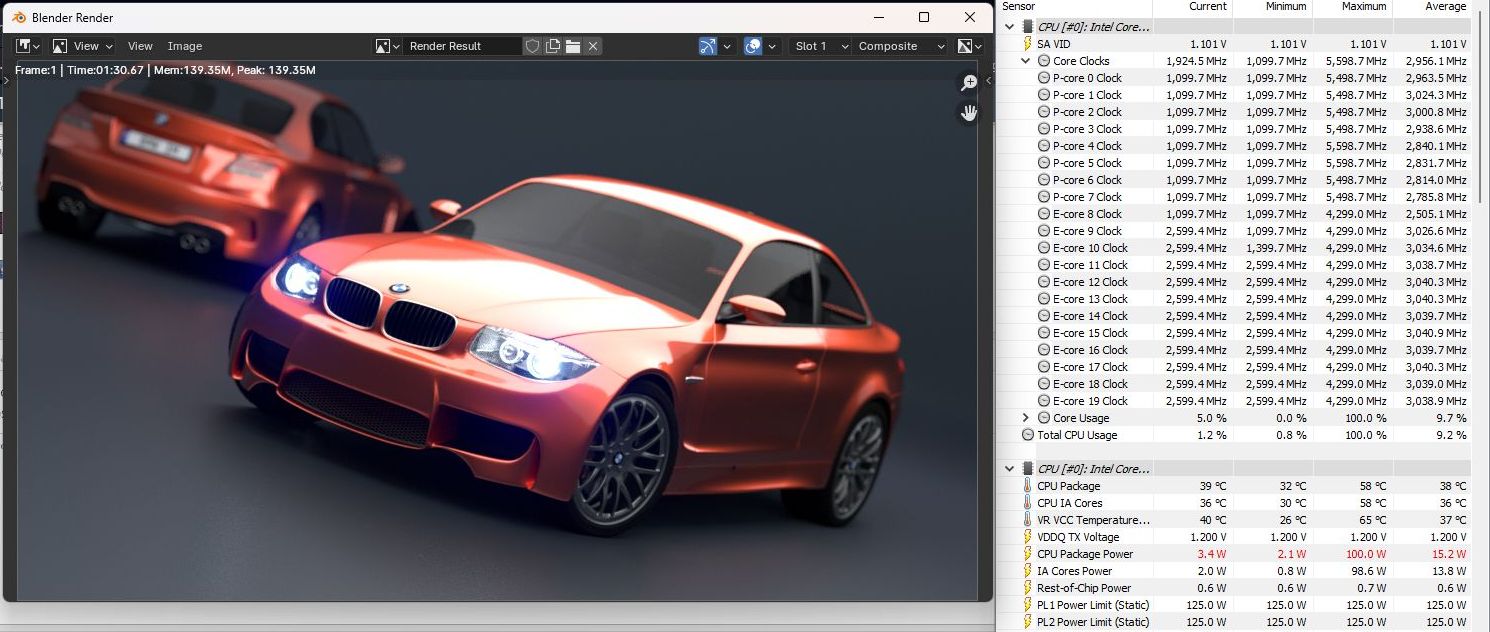This screenshot has width=1490, height=632.
Task: Click the Total CPU Usage icon
Action: (1027, 435)
